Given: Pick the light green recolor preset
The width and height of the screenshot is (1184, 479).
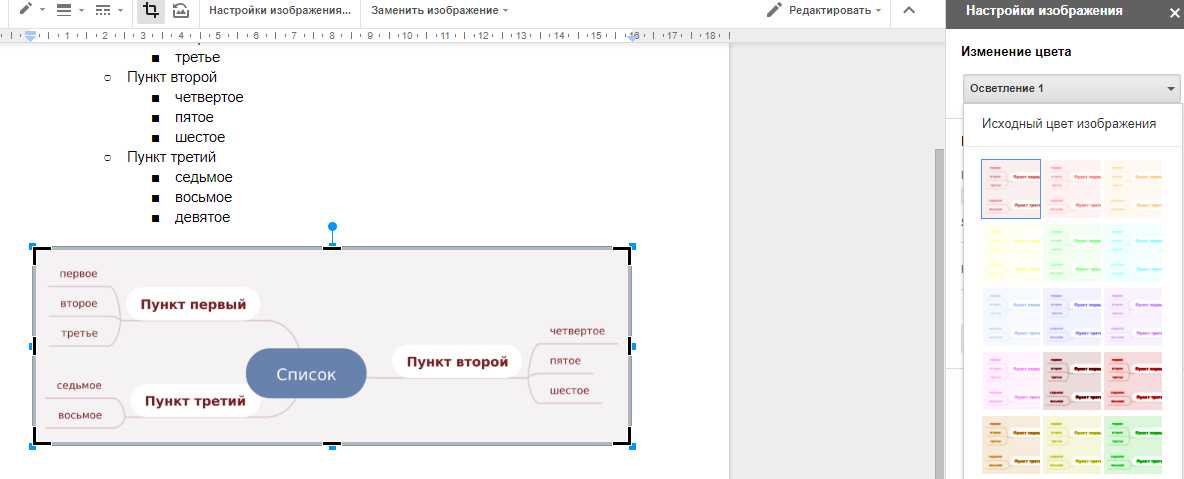Looking at the screenshot, I should (1072, 253).
